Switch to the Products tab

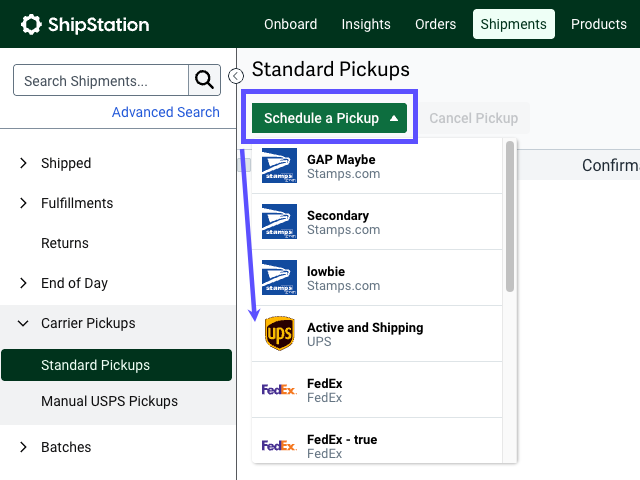pyautogui.click(x=599, y=24)
